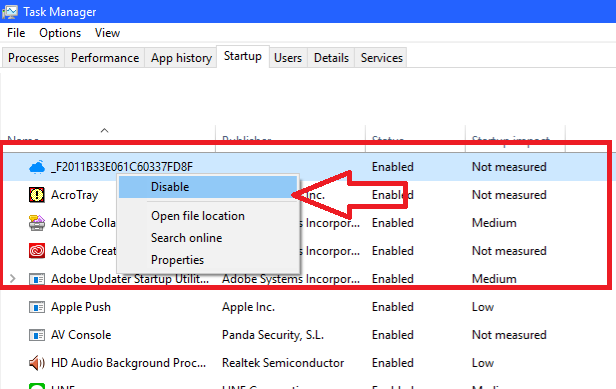
Task: Click the blue cloud icon of _F2011B33E061C60337FD8F
Action: coord(37,167)
